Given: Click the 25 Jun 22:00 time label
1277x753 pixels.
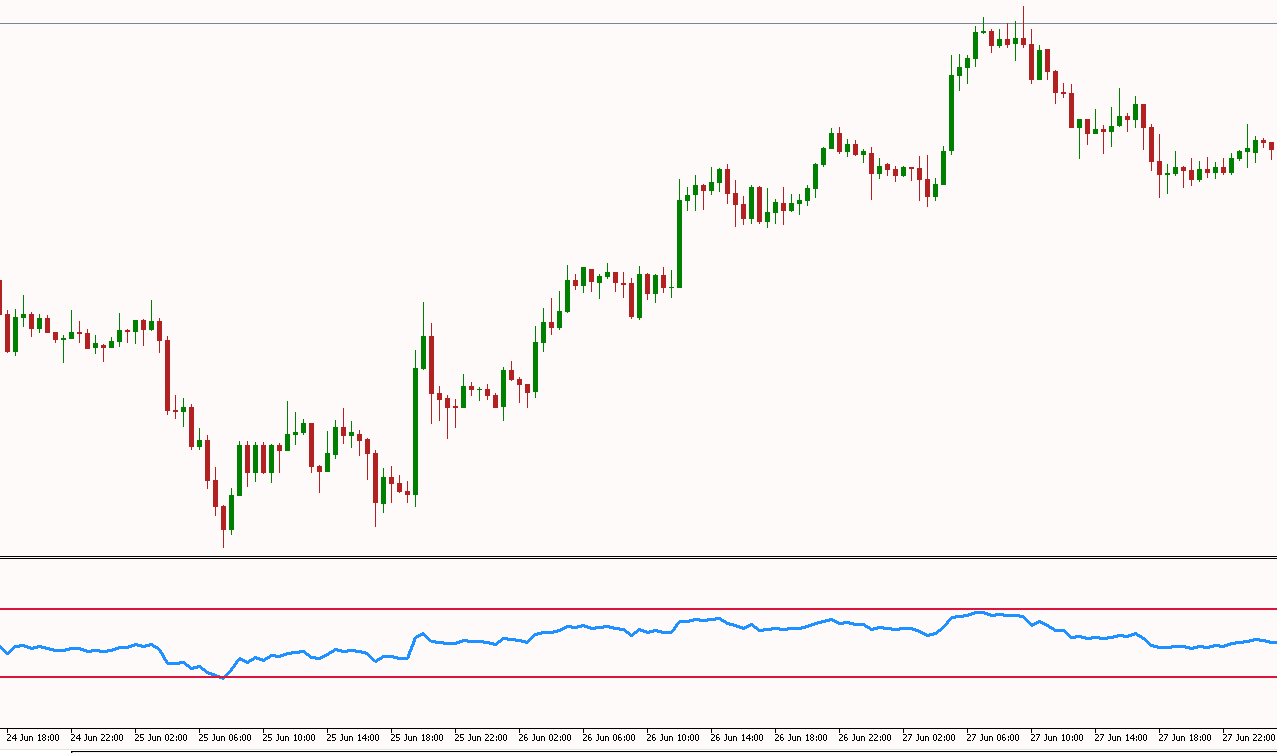Looking at the screenshot, I should tap(481, 738).
